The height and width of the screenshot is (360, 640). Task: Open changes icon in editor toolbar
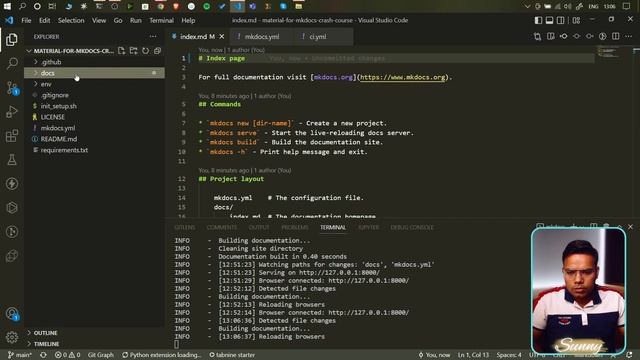click(537, 37)
